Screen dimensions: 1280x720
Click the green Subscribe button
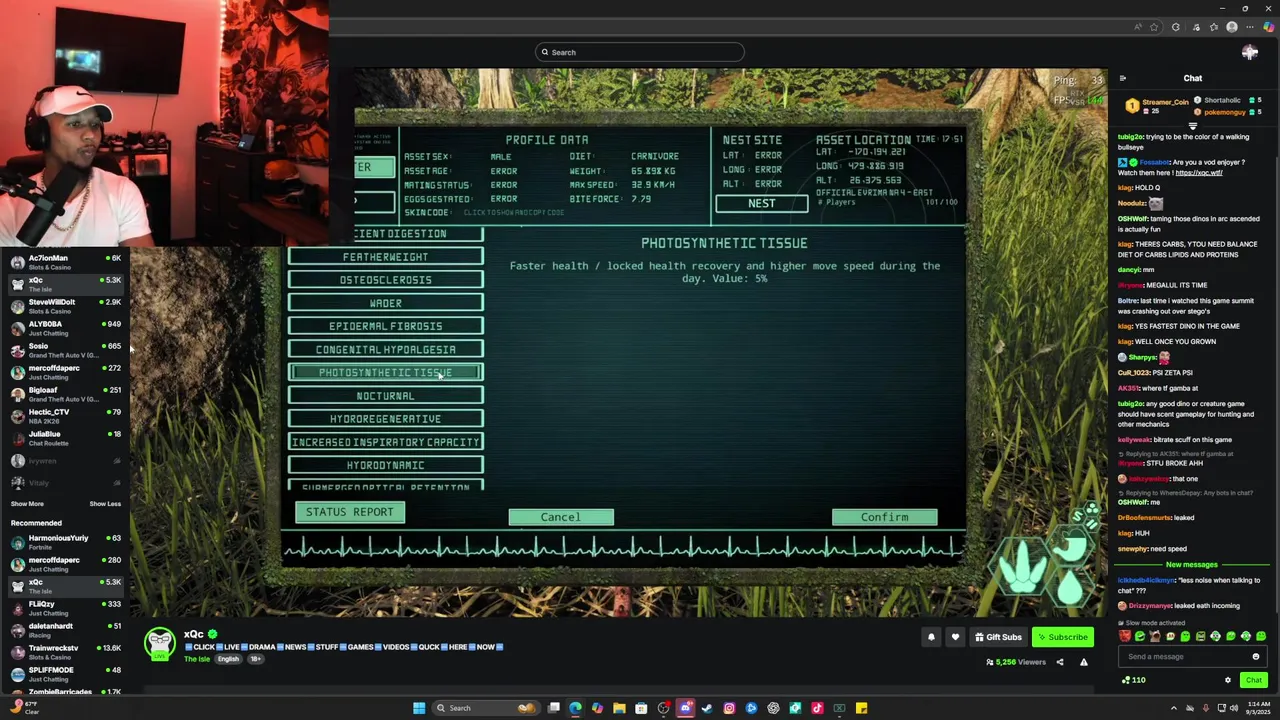[x=1062, y=637]
